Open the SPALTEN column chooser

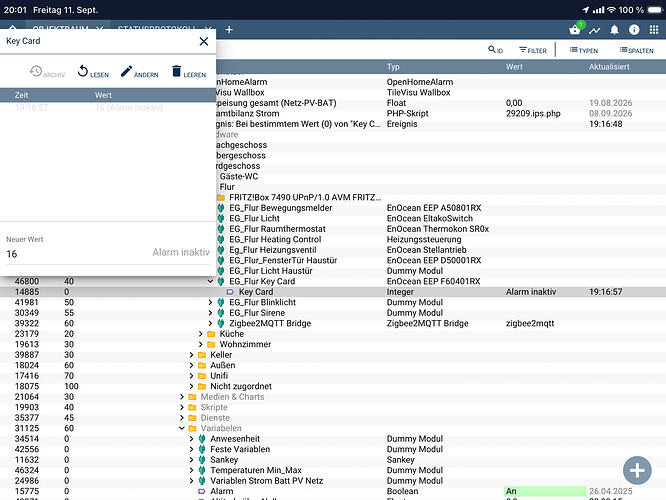tap(636, 50)
